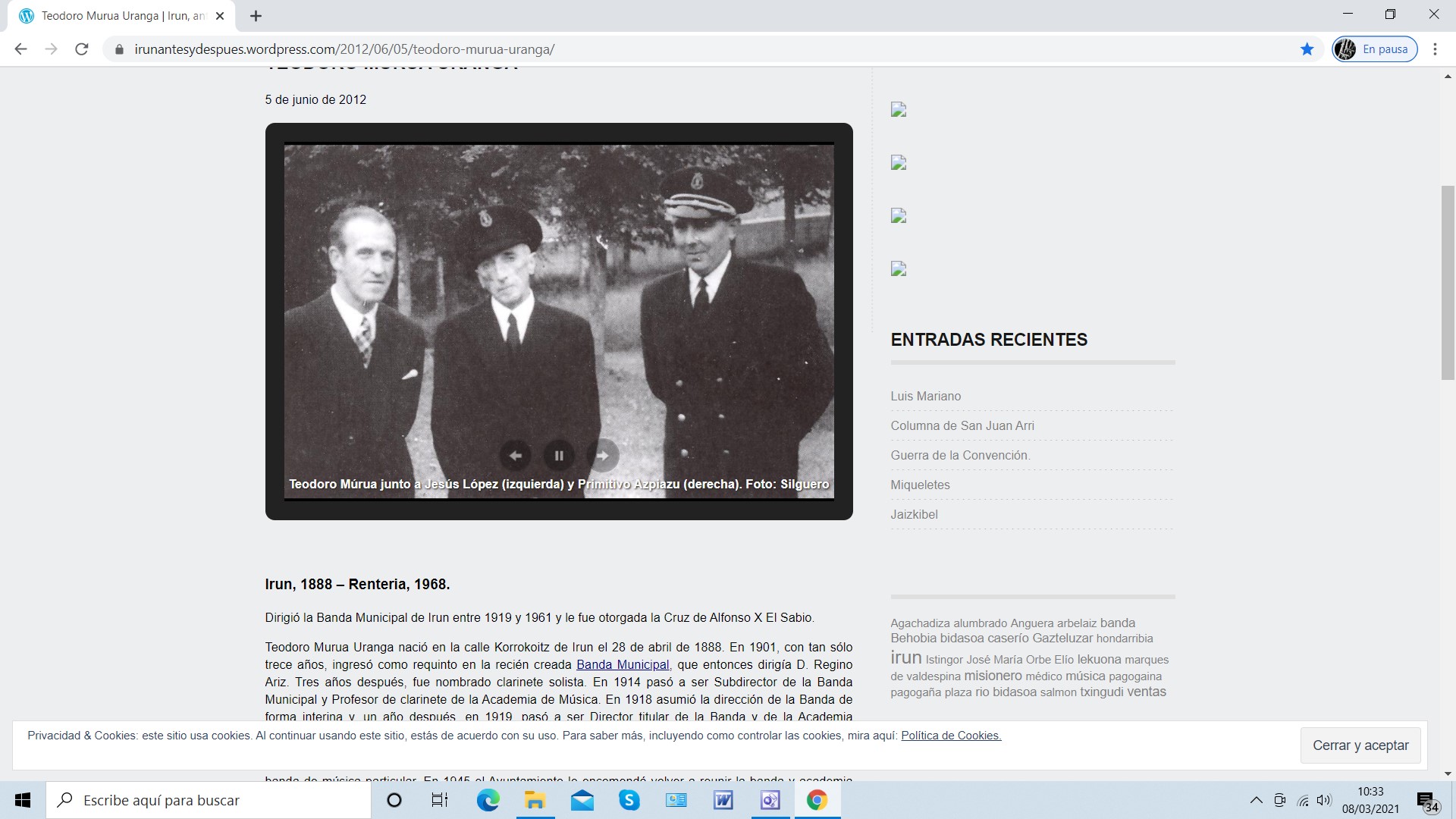Advance to the next slideshow photo

[603, 456]
